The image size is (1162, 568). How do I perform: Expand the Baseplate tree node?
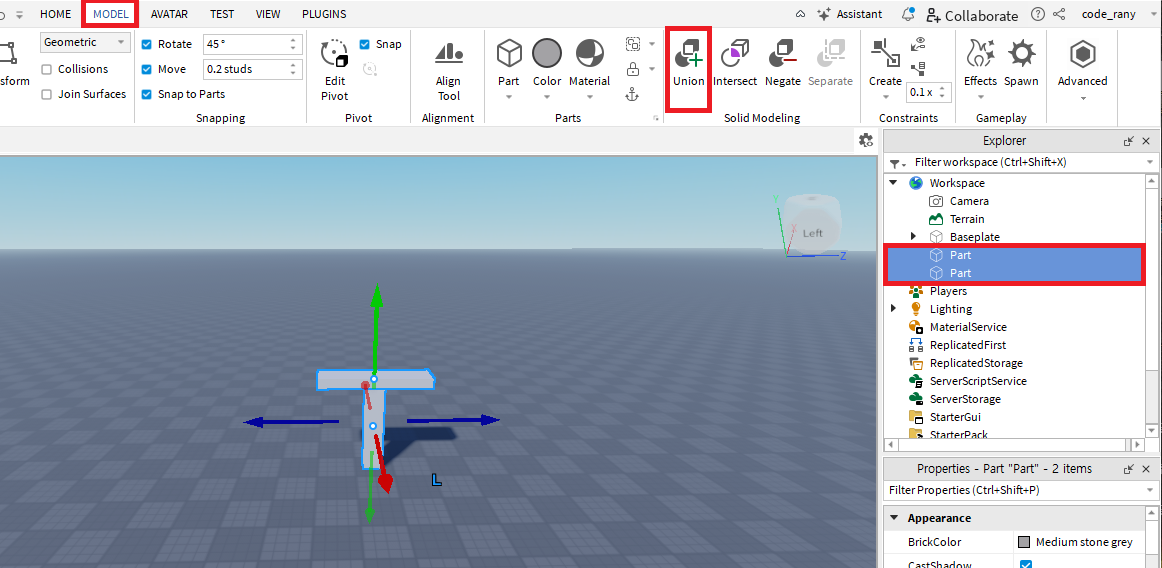914,237
